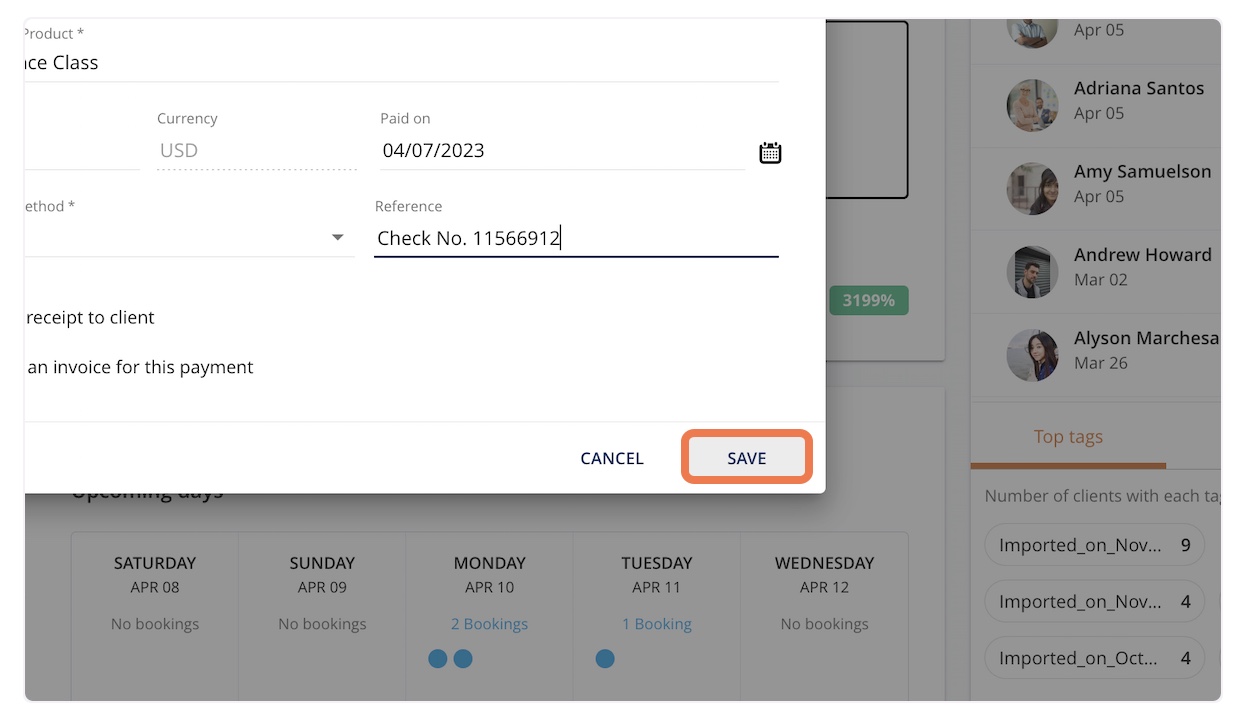The image size is (1244, 716).
Task: Click Alyson Marchesa avatar
Action: (1032, 355)
